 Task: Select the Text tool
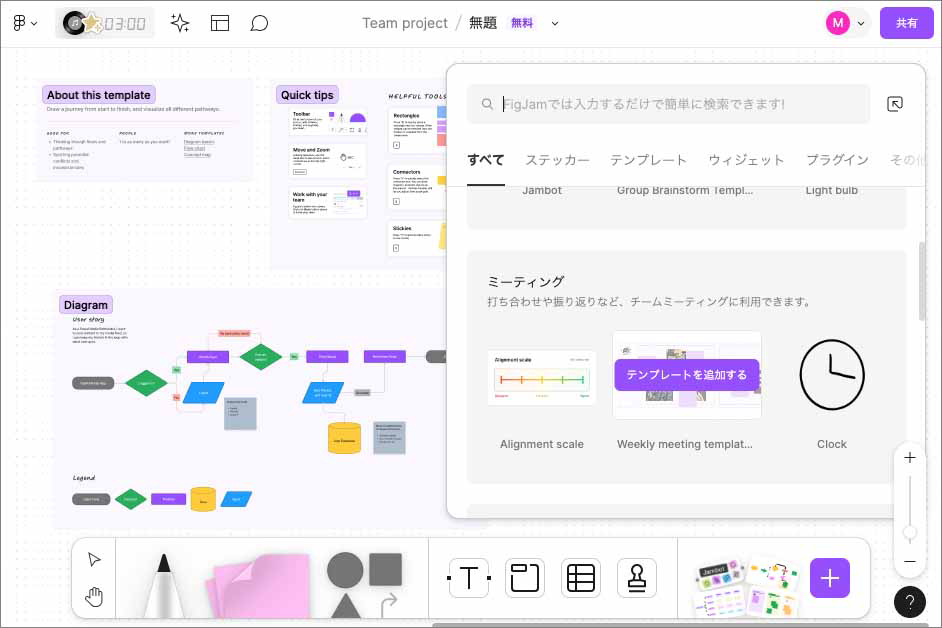(x=468, y=578)
